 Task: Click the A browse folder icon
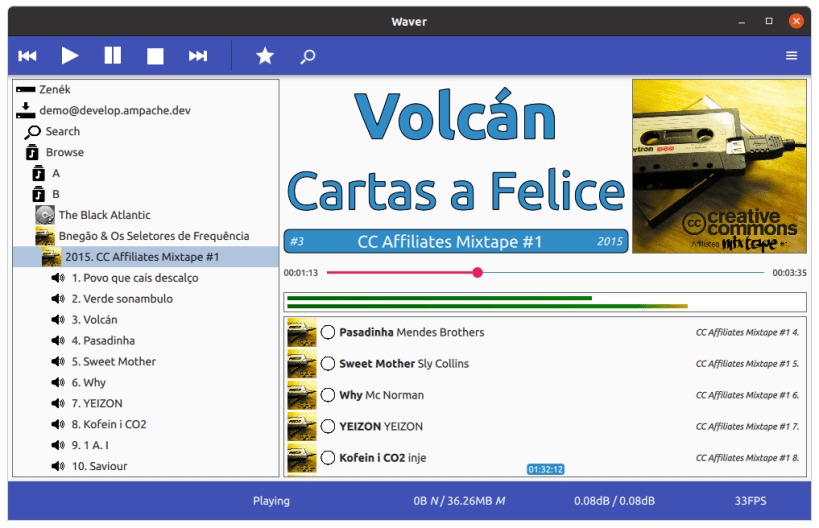39,173
